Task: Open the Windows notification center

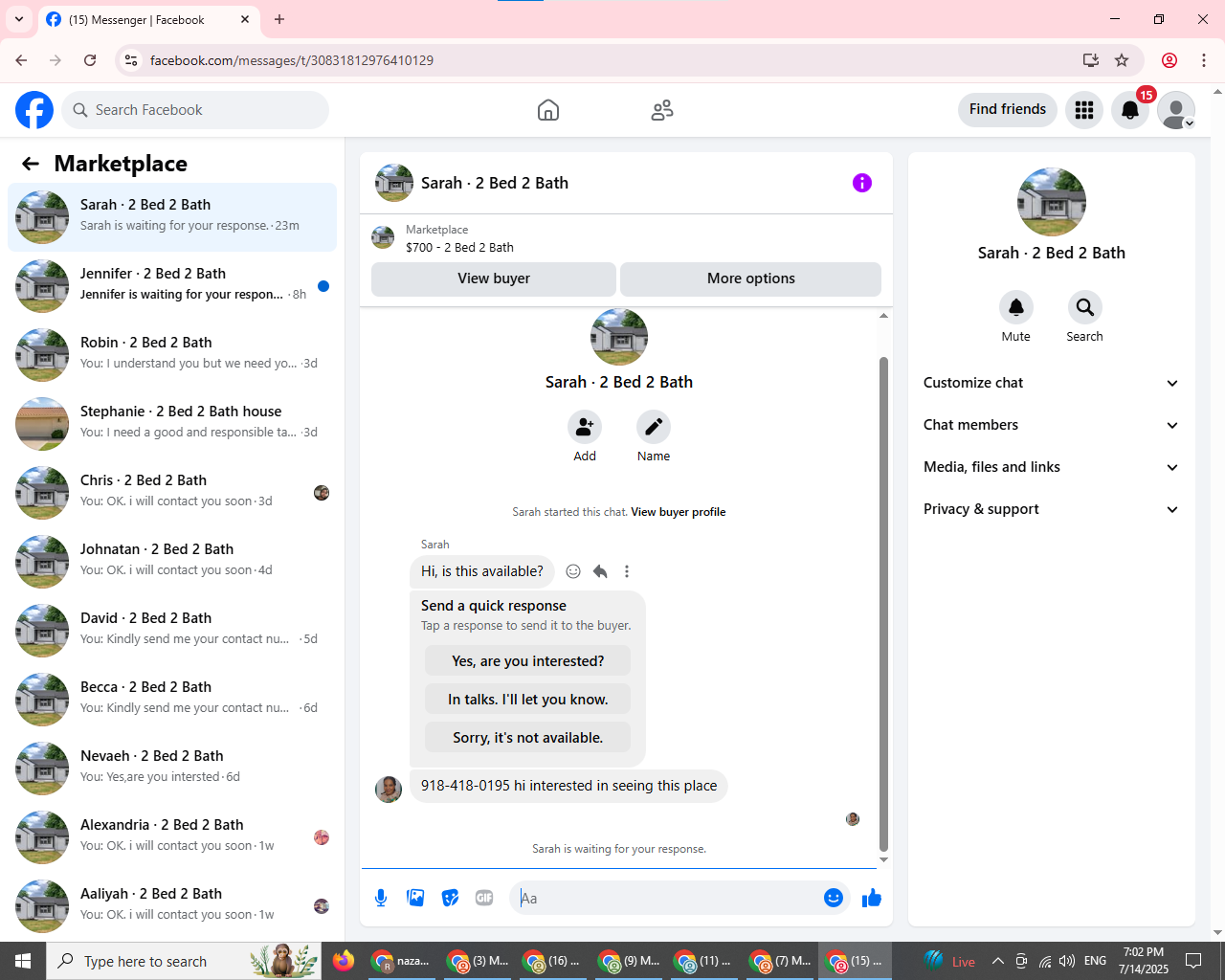Action: pyautogui.click(x=1193, y=961)
